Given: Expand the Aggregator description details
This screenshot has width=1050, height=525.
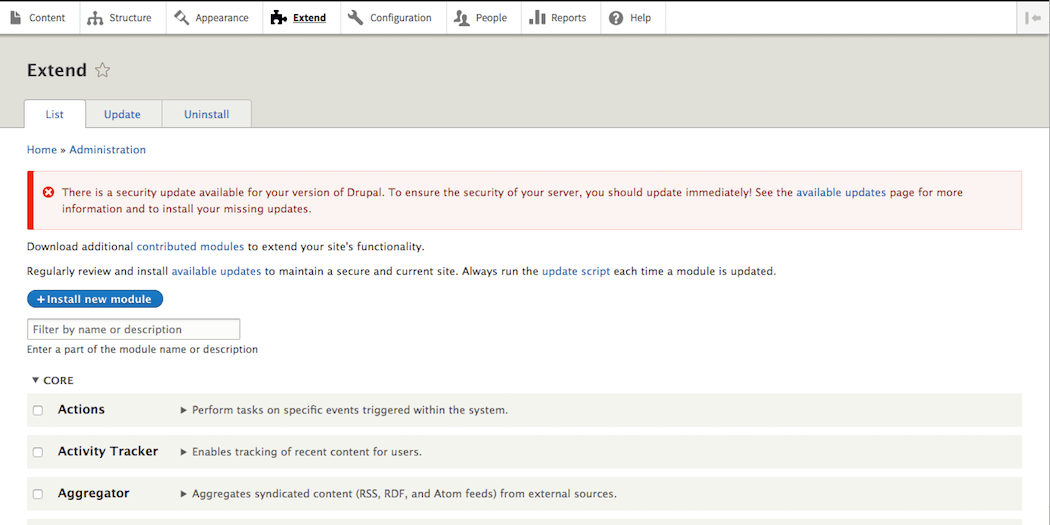Looking at the screenshot, I should click(x=184, y=494).
